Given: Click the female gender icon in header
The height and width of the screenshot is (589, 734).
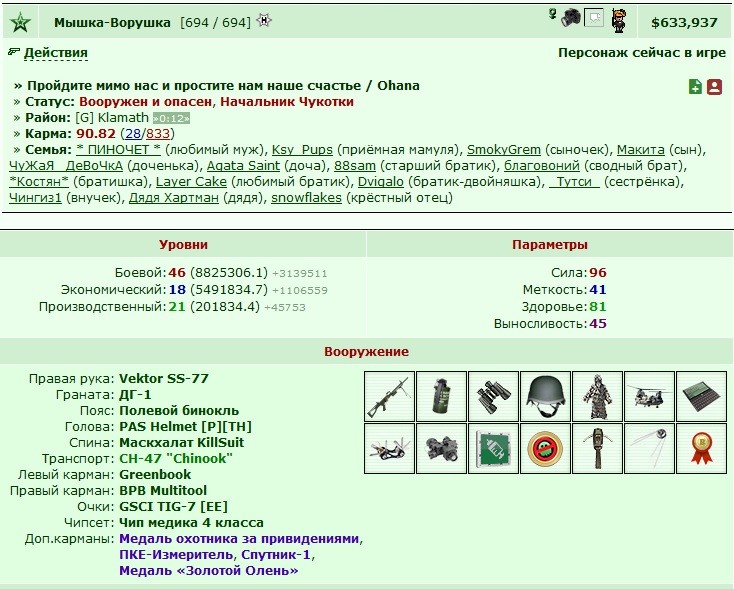Looking at the screenshot, I should pyautogui.click(x=552, y=14).
